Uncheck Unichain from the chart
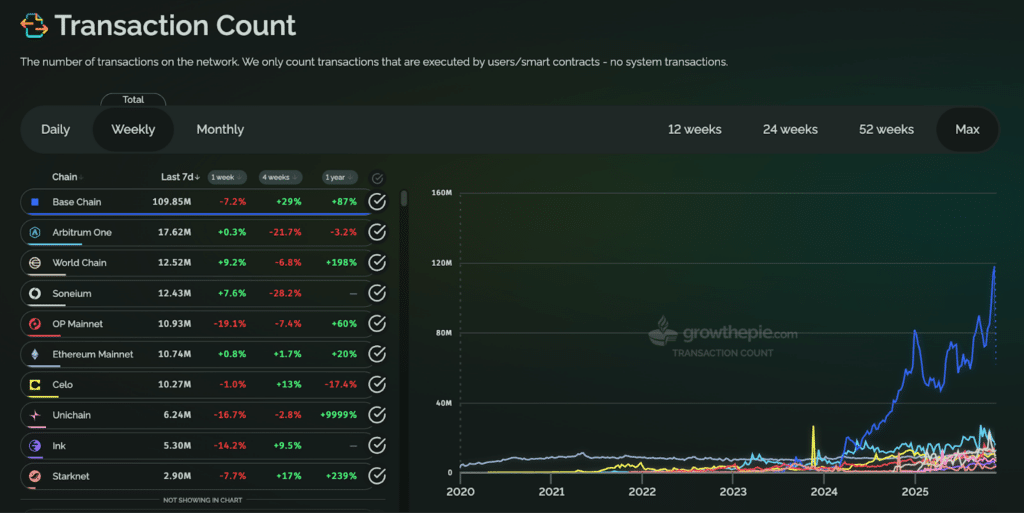The image size is (1024, 513). [x=377, y=414]
